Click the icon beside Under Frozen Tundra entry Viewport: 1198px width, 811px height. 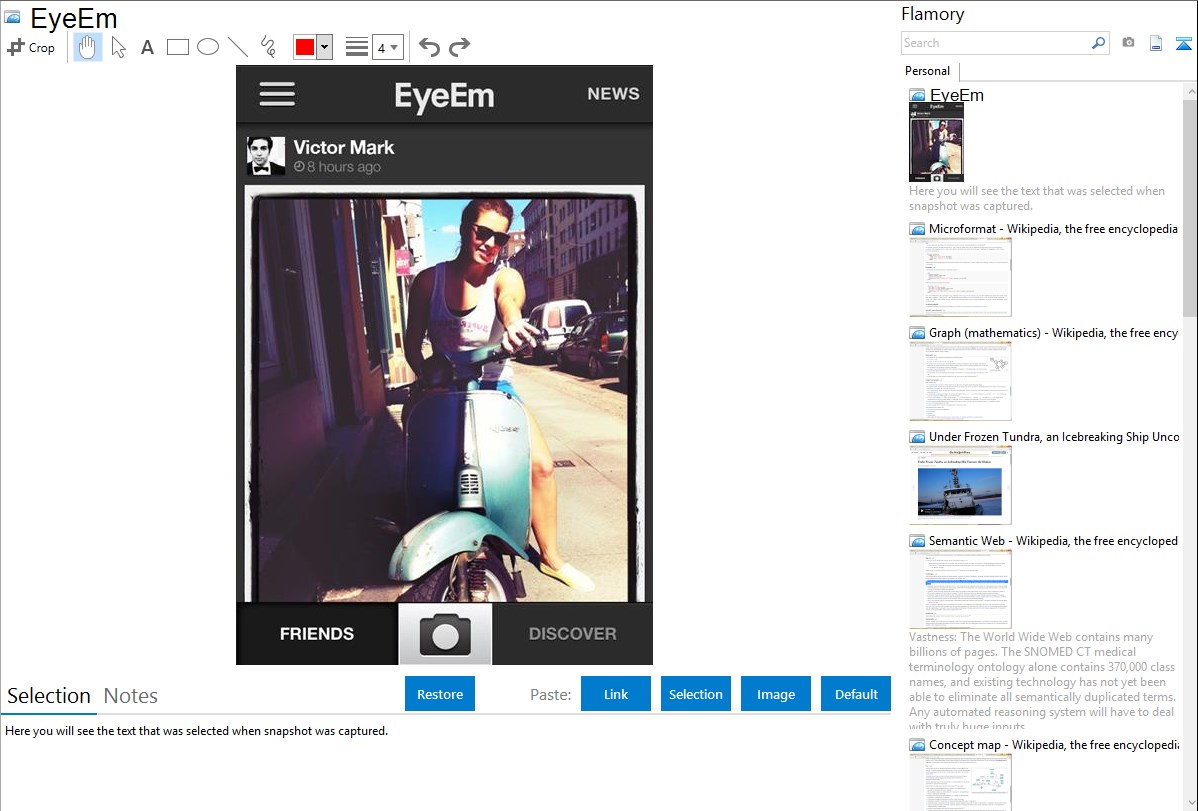click(917, 436)
